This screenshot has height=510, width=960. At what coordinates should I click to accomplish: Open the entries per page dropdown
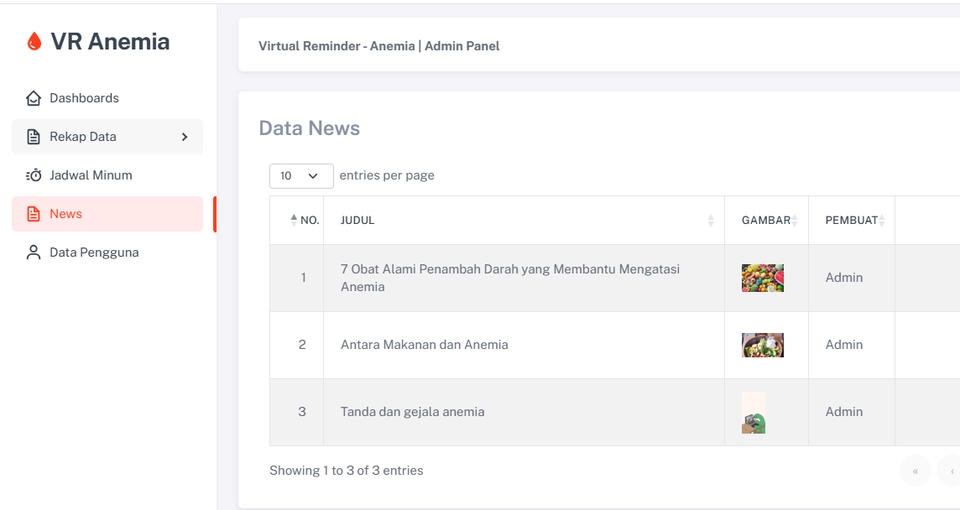pyautogui.click(x=301, y=176)
